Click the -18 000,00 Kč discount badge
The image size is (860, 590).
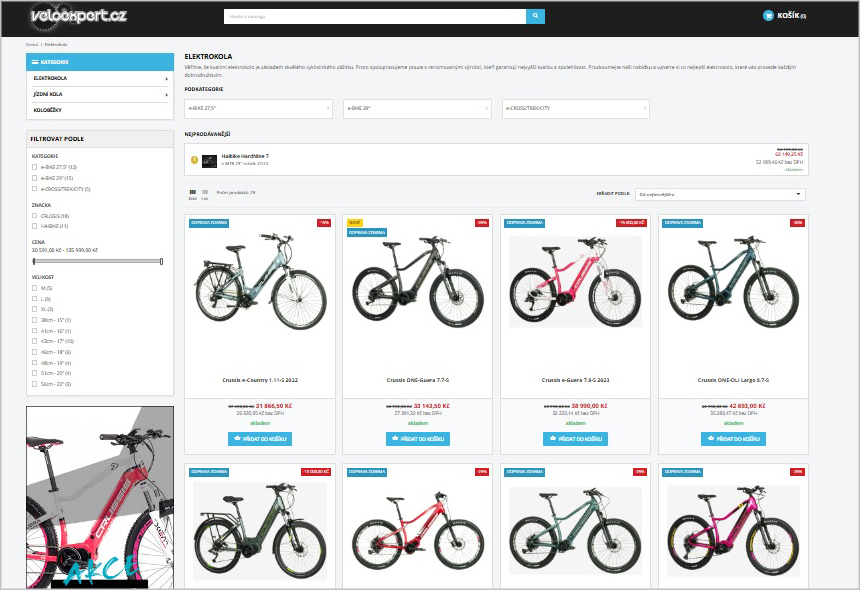tap(316, 472)
